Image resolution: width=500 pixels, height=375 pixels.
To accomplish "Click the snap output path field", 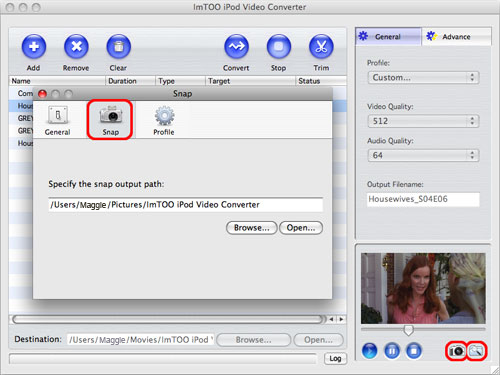I will pos(186,205).
